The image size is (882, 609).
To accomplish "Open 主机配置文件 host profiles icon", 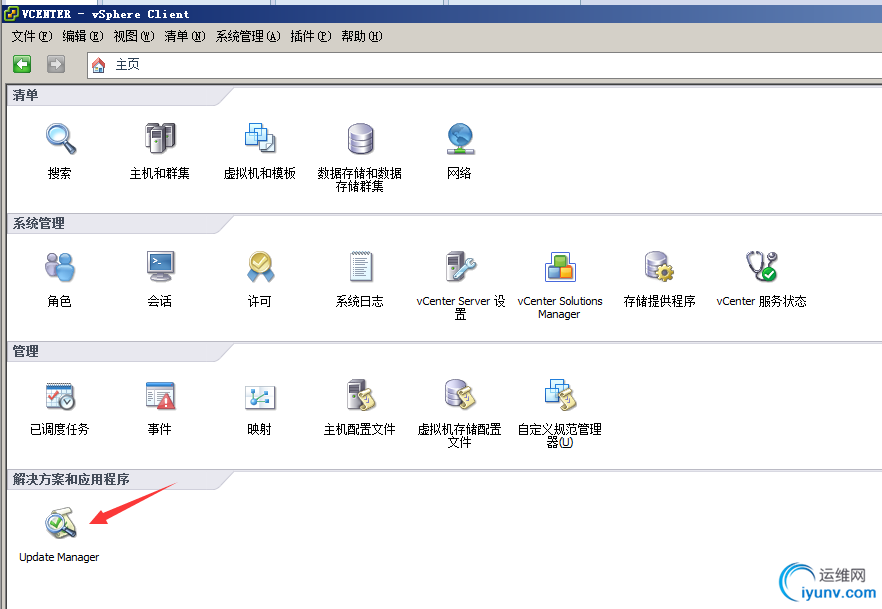I will point(360,395).
